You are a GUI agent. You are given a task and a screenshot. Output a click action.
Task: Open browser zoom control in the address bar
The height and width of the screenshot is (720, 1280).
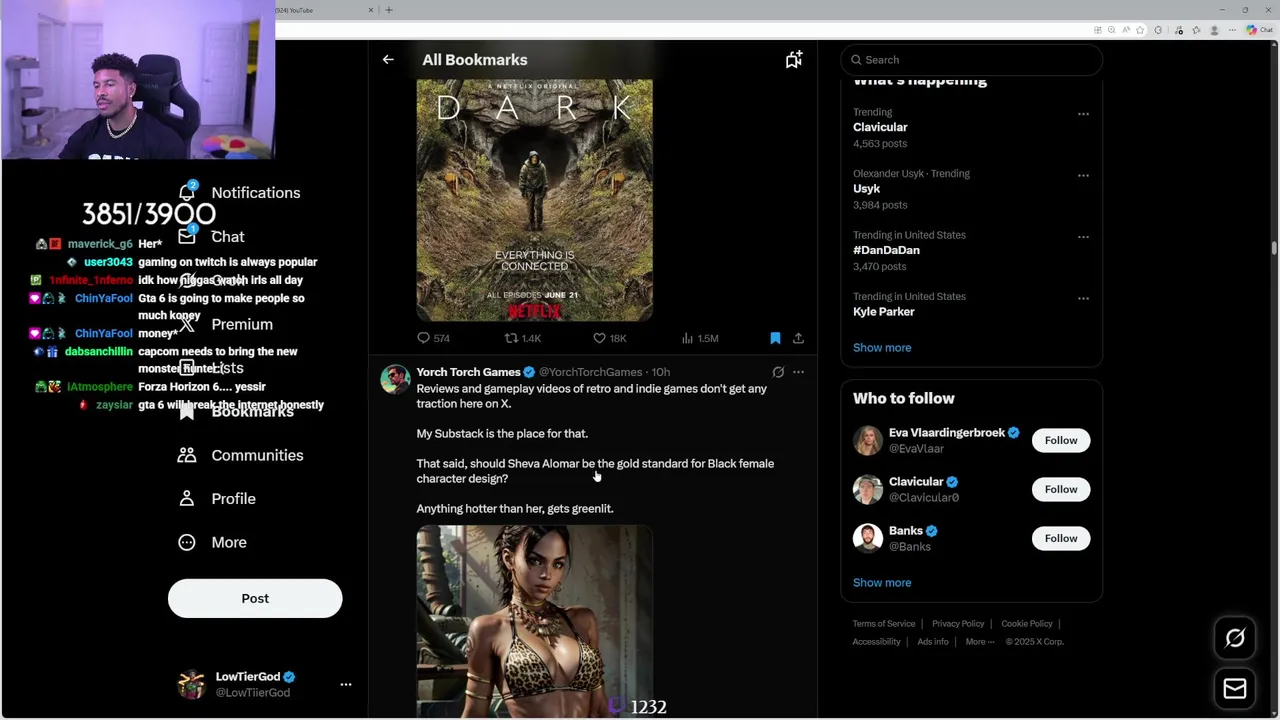1112,30
